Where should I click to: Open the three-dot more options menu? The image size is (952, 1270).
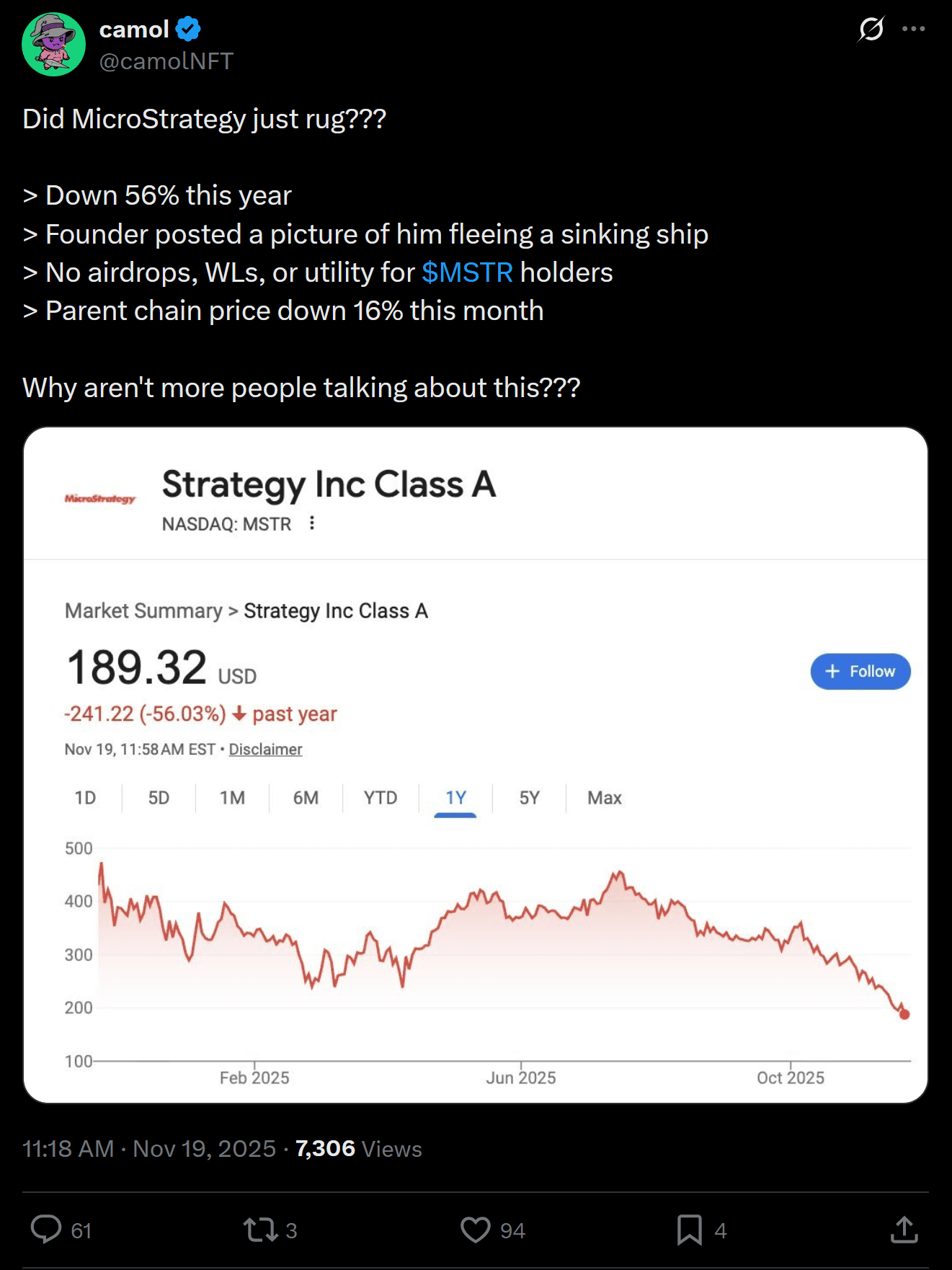pyautogui.click(x=913, y=30)
